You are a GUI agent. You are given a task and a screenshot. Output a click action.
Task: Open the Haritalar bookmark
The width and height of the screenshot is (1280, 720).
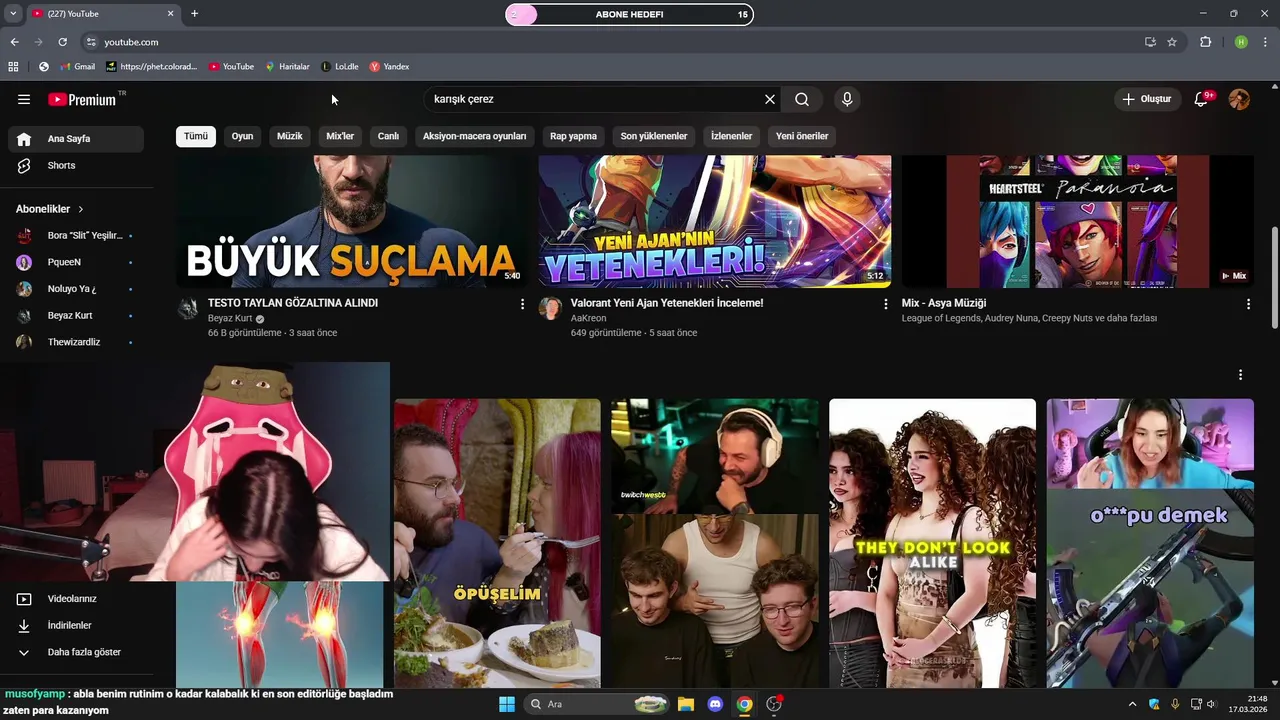(287, 67)
